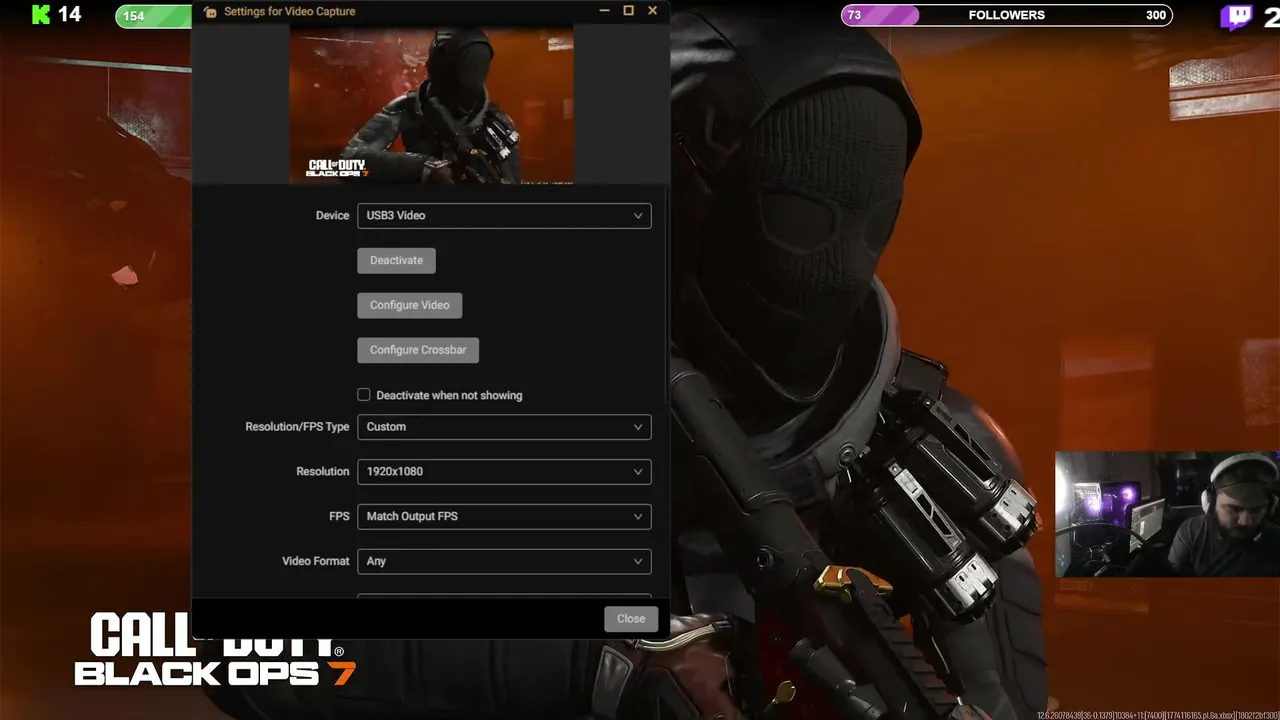Image resolution: width=1280 pixels, height=720 pixels.
Task: Click the Twitch logo in stream overlay
Action: (1236, 16)
